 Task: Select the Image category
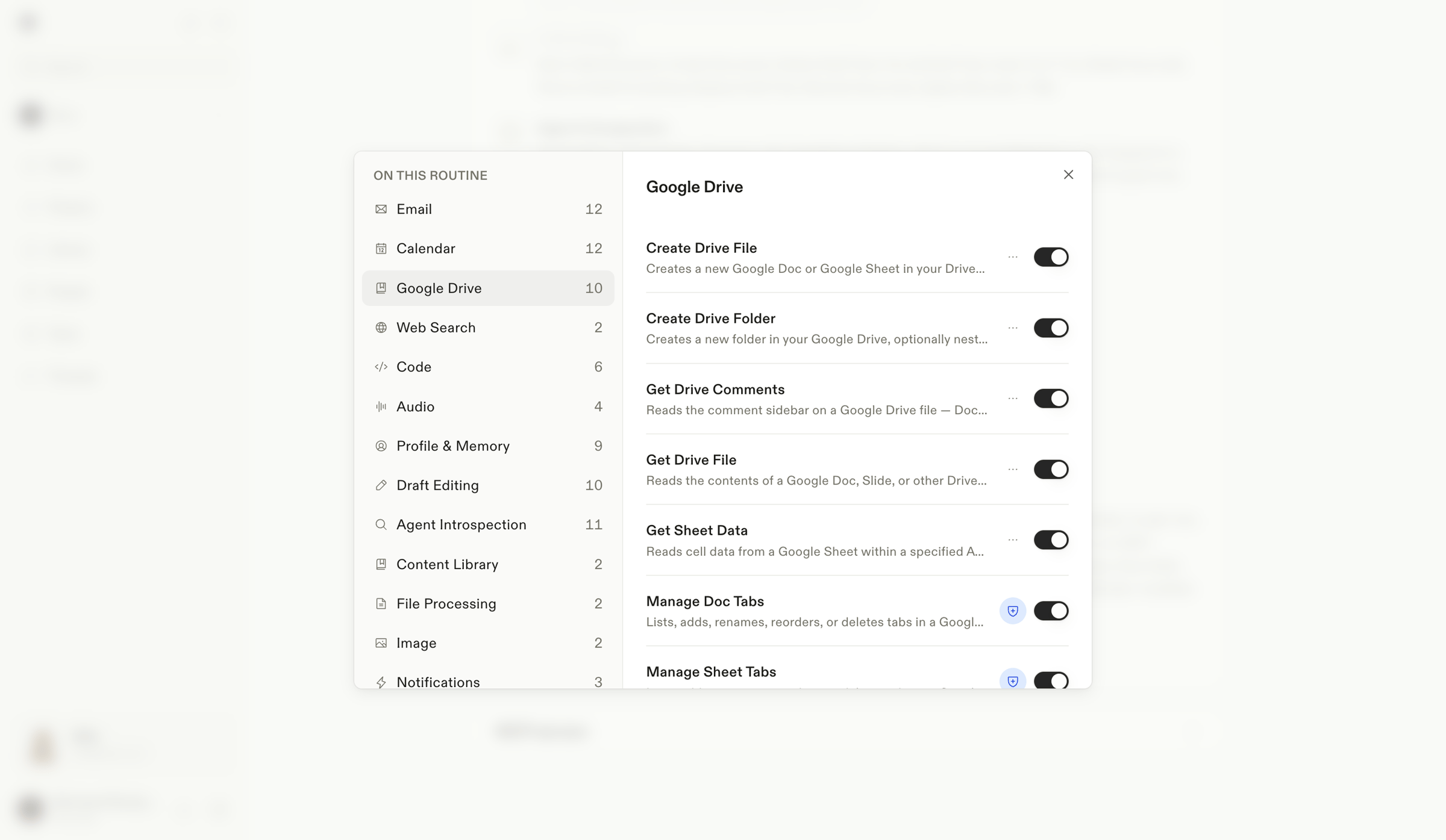(488, 643)
